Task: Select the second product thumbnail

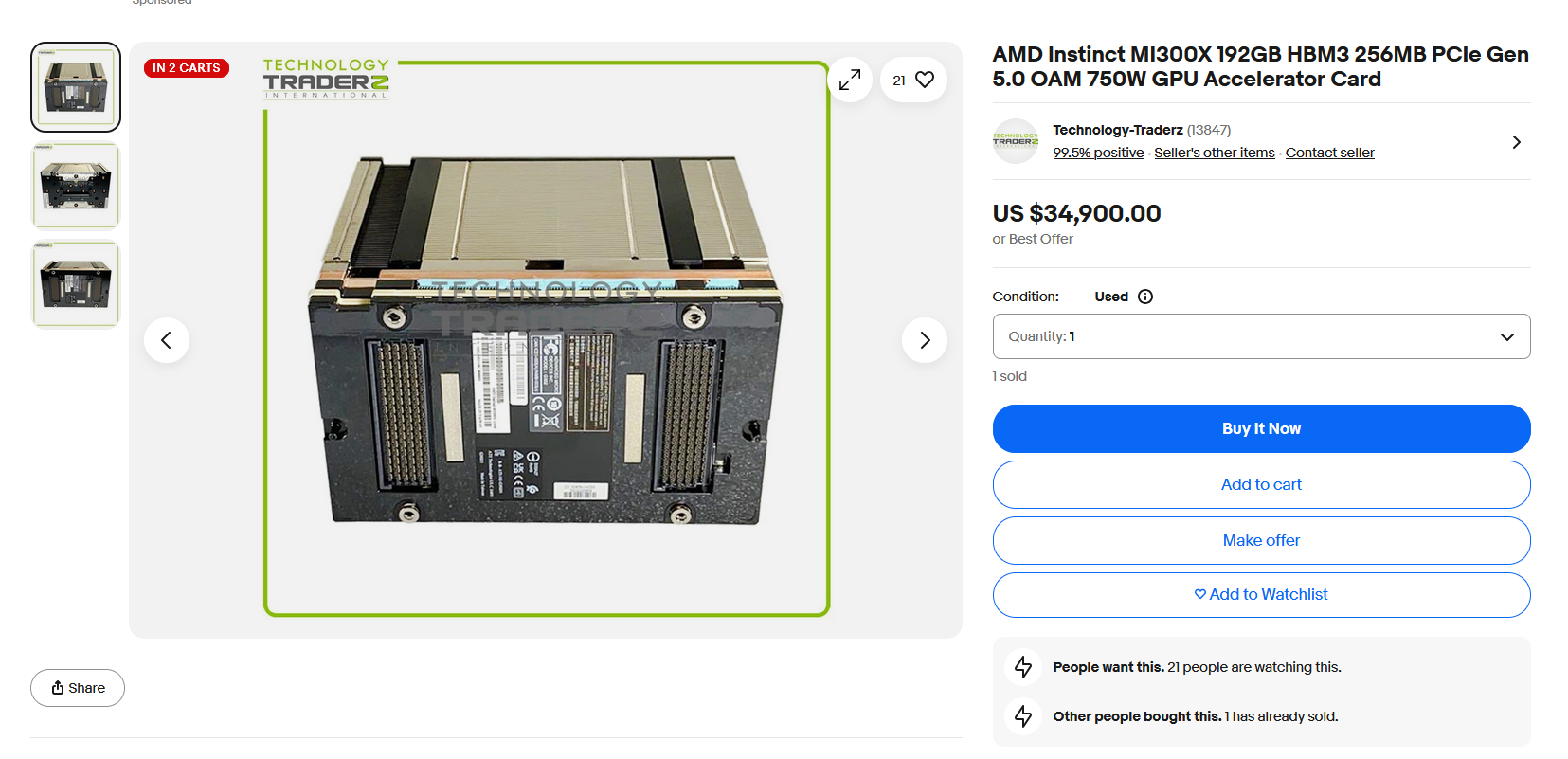Action: point(76,186)
